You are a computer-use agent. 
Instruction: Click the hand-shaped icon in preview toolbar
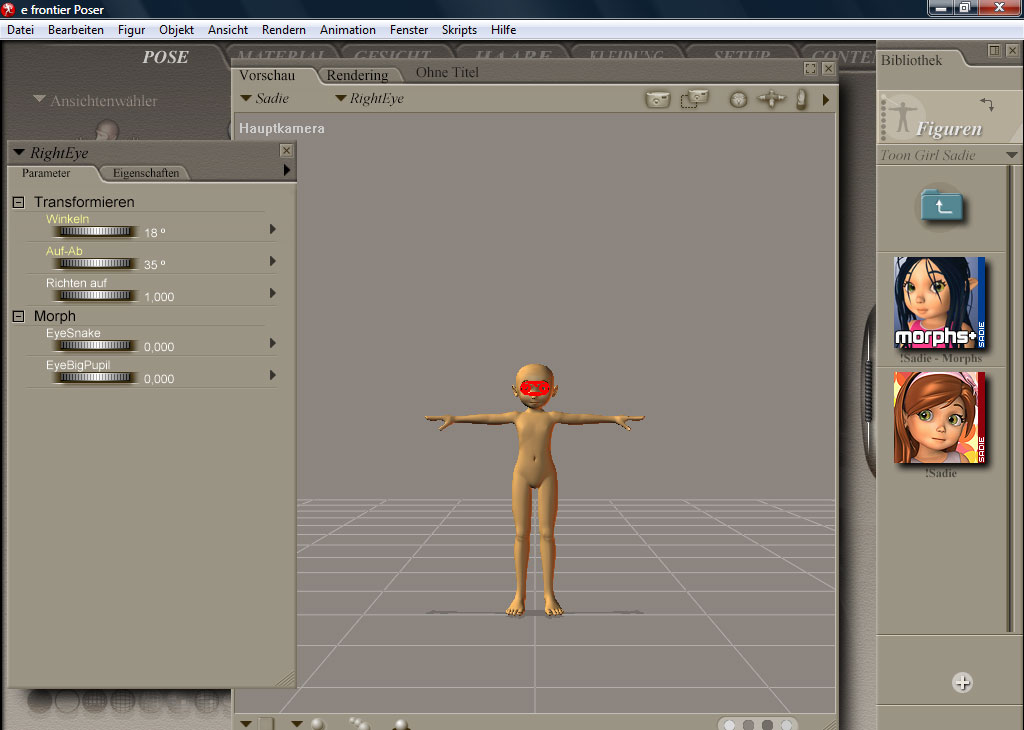(x=801, y=99)
